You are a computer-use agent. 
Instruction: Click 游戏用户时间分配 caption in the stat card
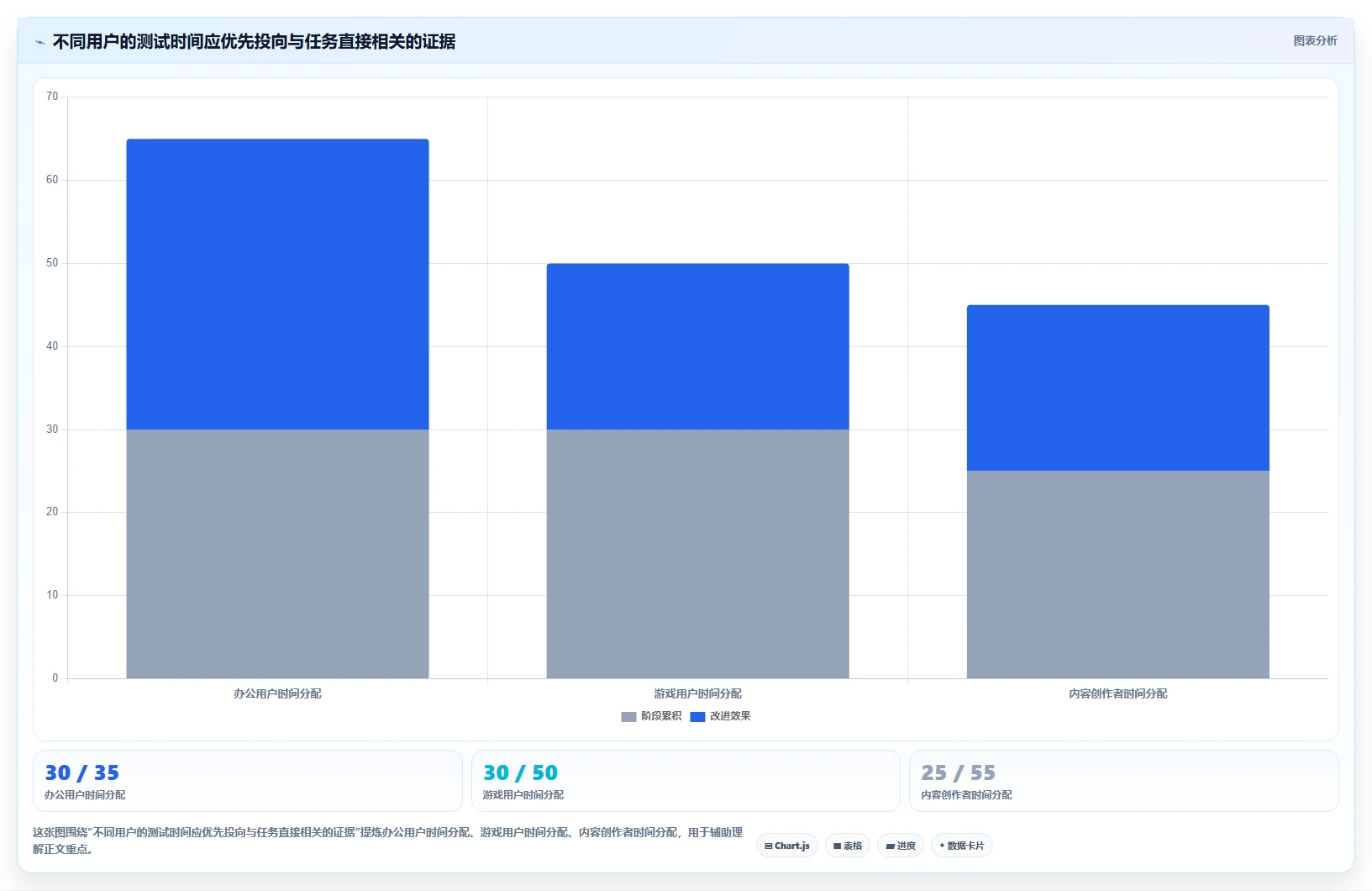523,794
